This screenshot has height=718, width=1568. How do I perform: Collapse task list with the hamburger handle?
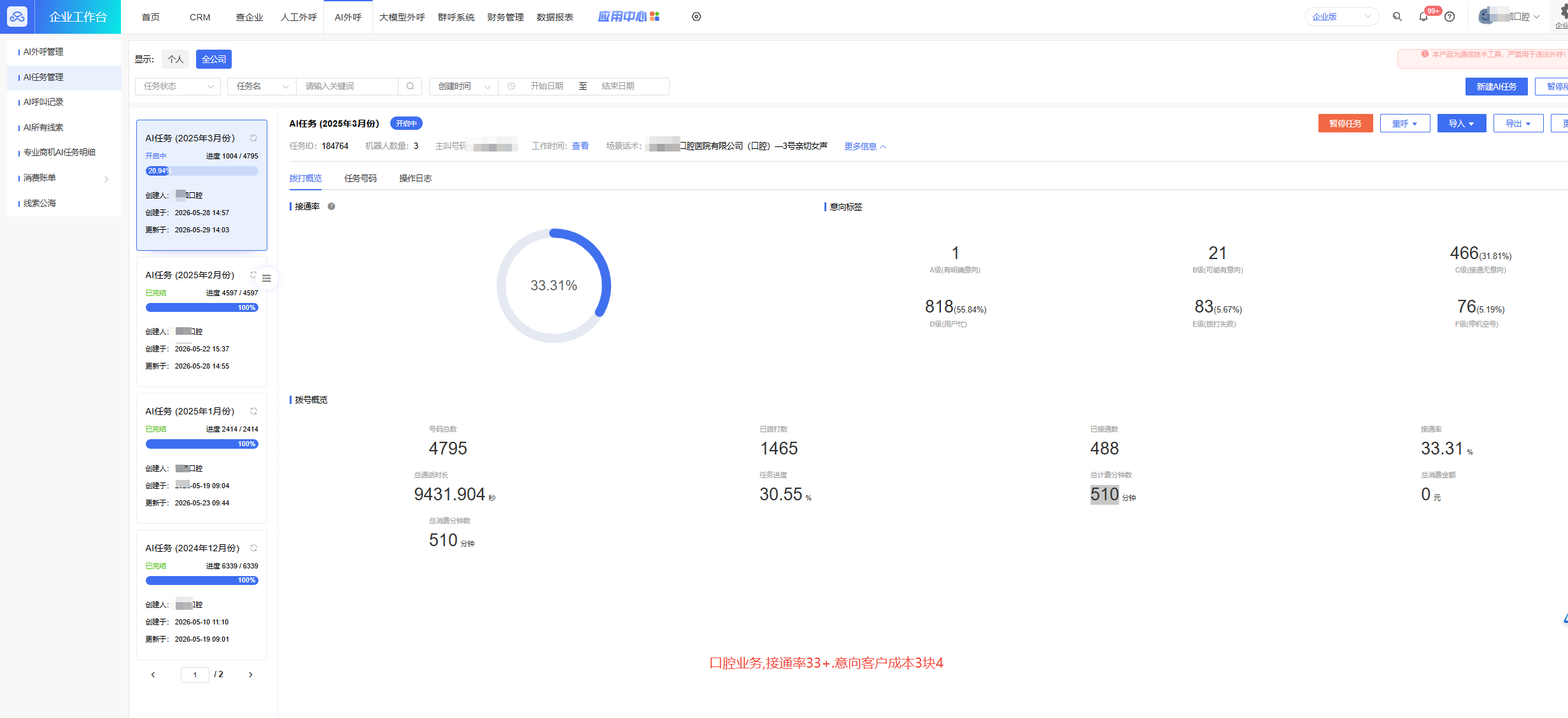pos(267,278)
